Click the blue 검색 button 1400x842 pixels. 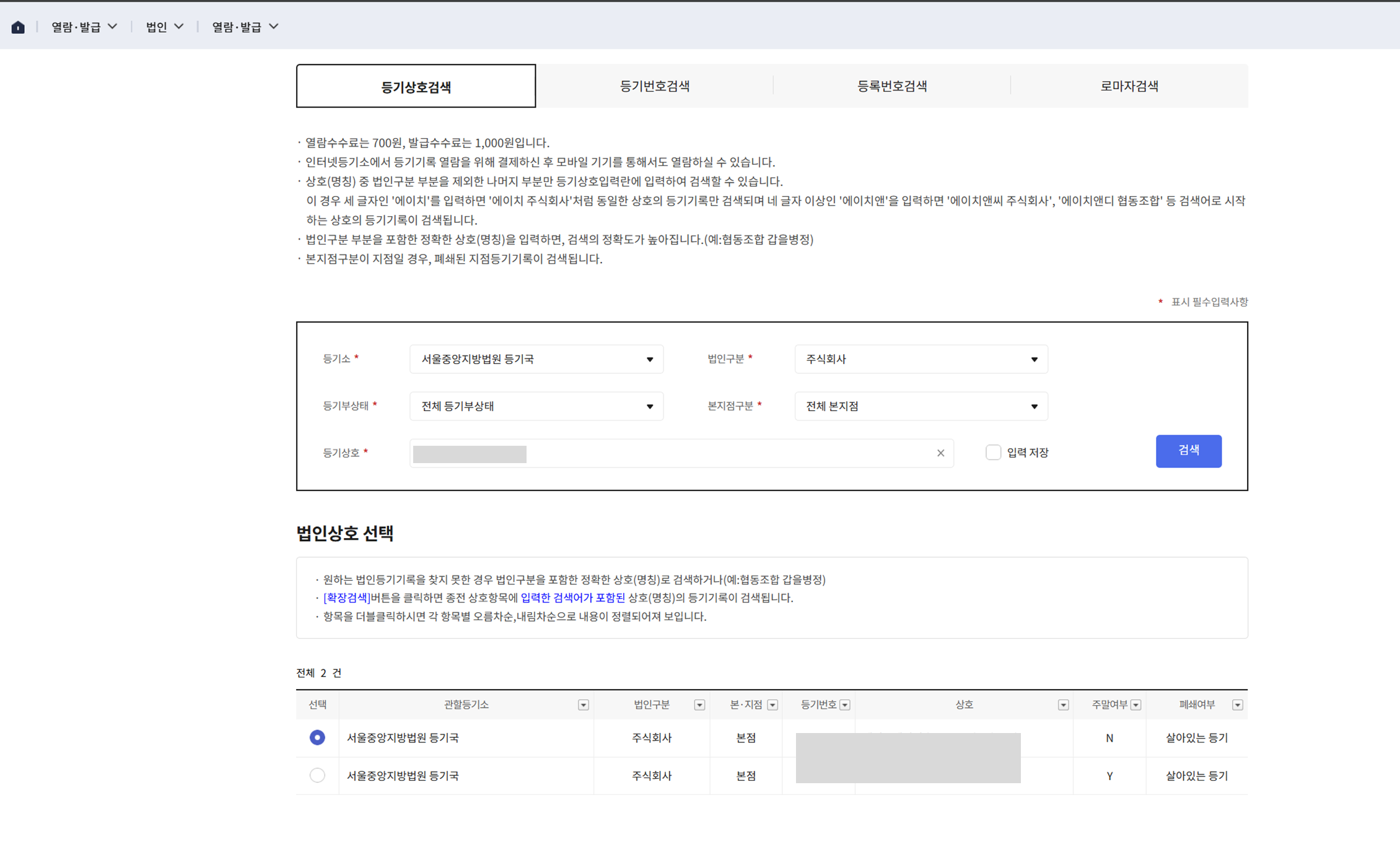pos(1188,451)
